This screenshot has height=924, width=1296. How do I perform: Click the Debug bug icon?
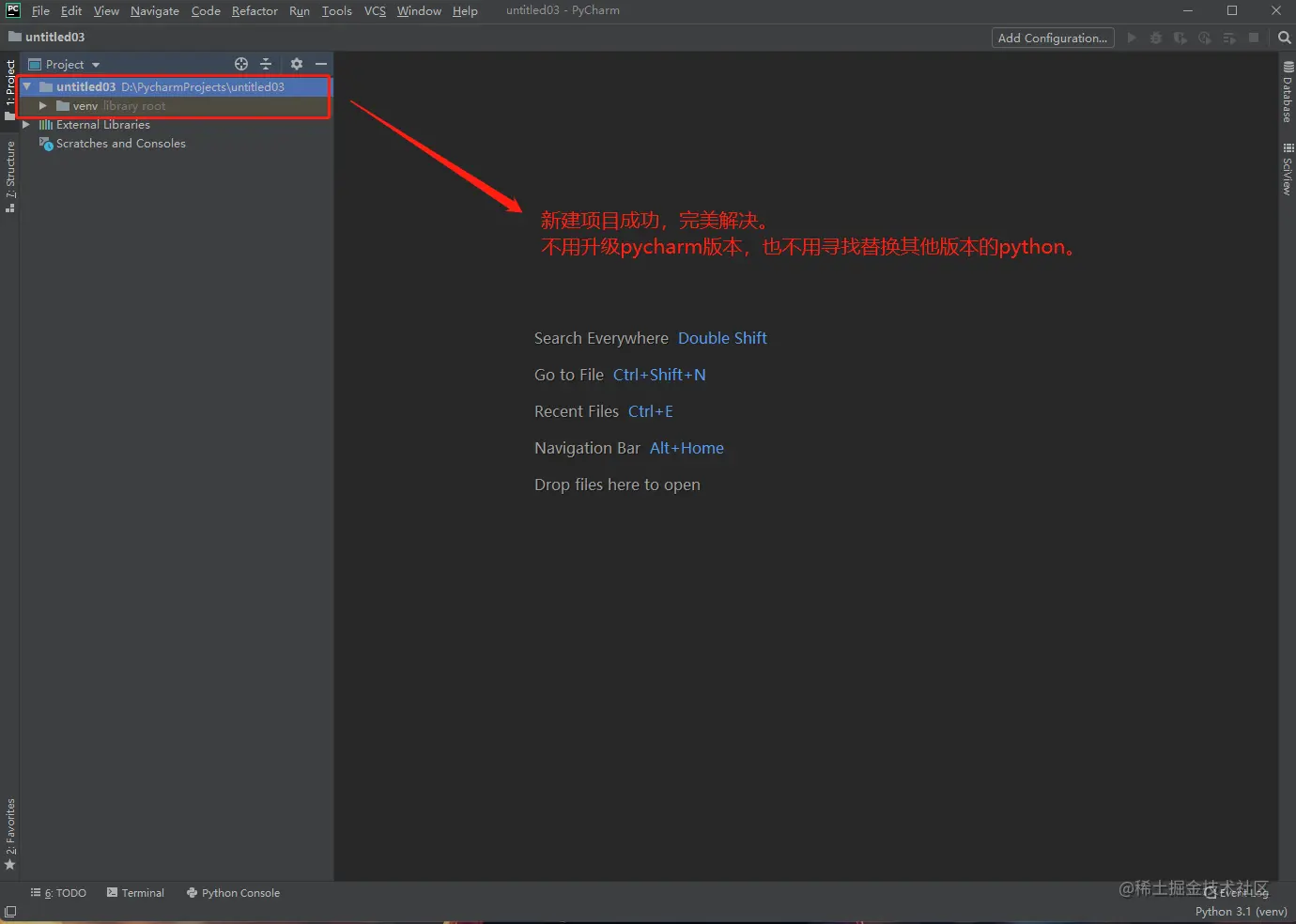1156,38
